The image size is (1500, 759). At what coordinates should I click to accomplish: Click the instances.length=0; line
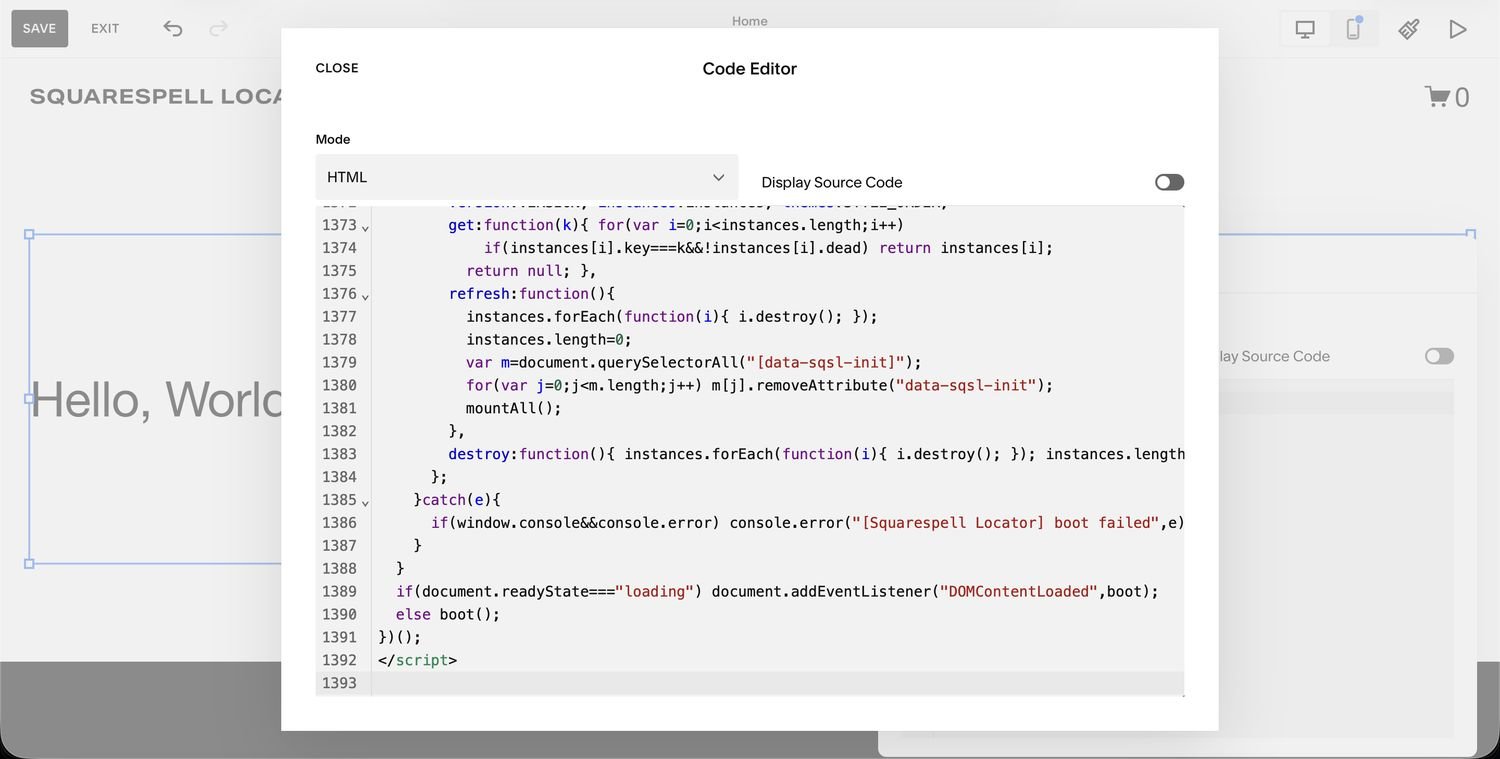548,339
